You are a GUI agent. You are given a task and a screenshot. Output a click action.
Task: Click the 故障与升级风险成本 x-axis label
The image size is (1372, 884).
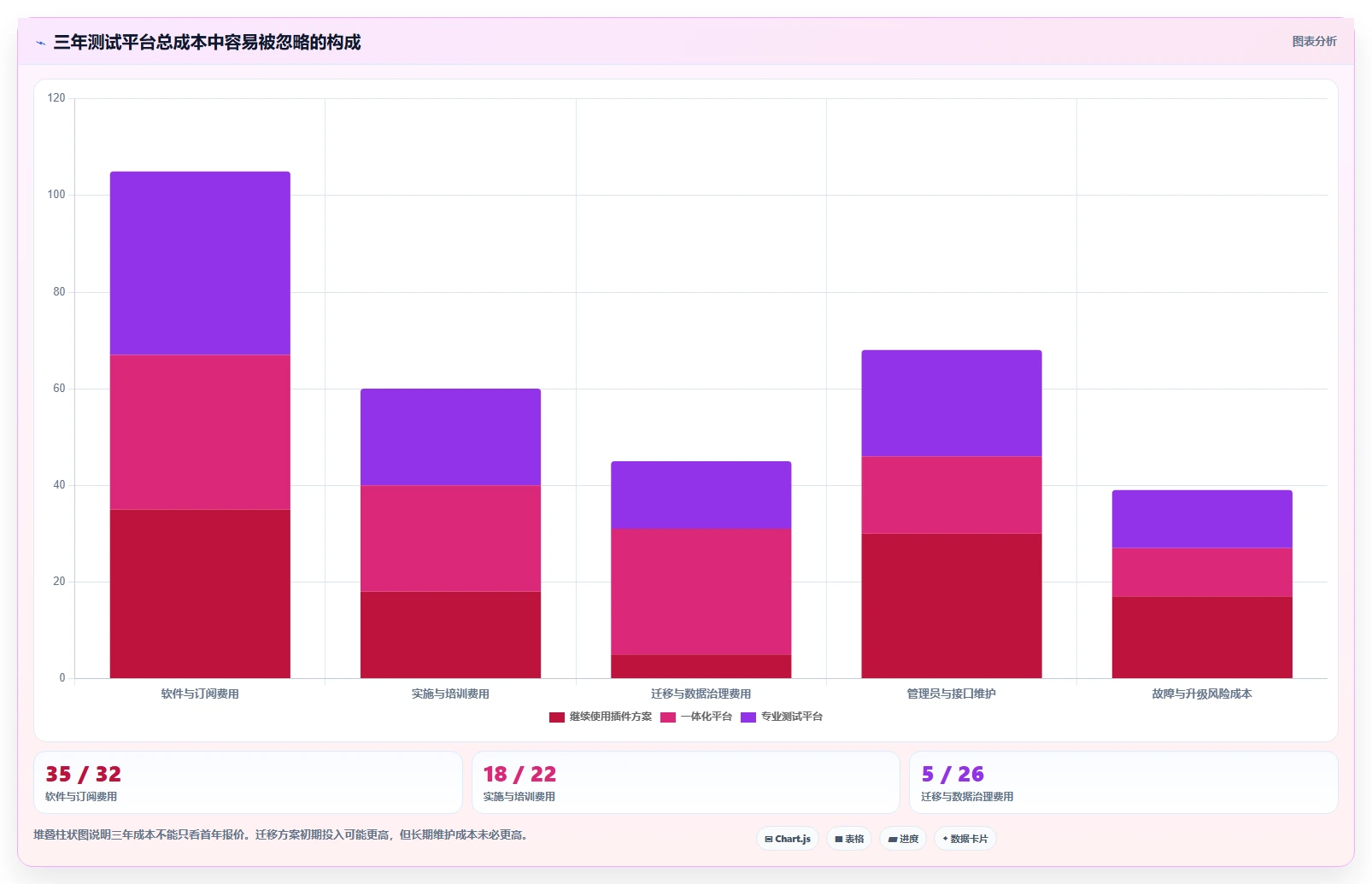(x=1202, y=694)
